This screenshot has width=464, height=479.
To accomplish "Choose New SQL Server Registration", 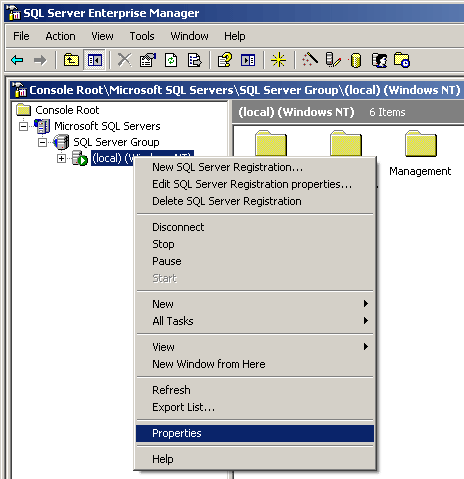I will point(255,167).
